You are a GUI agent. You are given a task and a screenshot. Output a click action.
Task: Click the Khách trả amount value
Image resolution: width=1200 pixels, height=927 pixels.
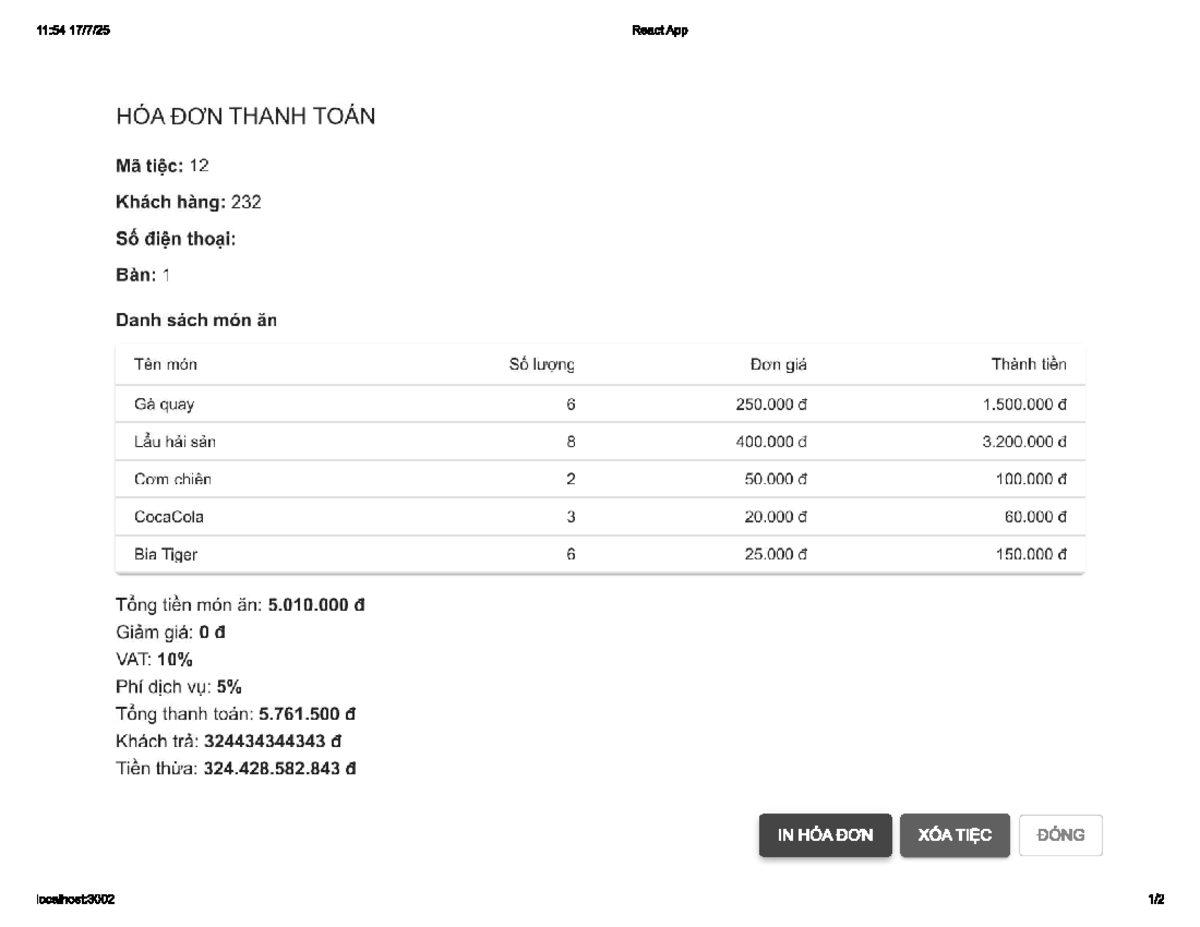pyautogui.click(x=273, y=741)
